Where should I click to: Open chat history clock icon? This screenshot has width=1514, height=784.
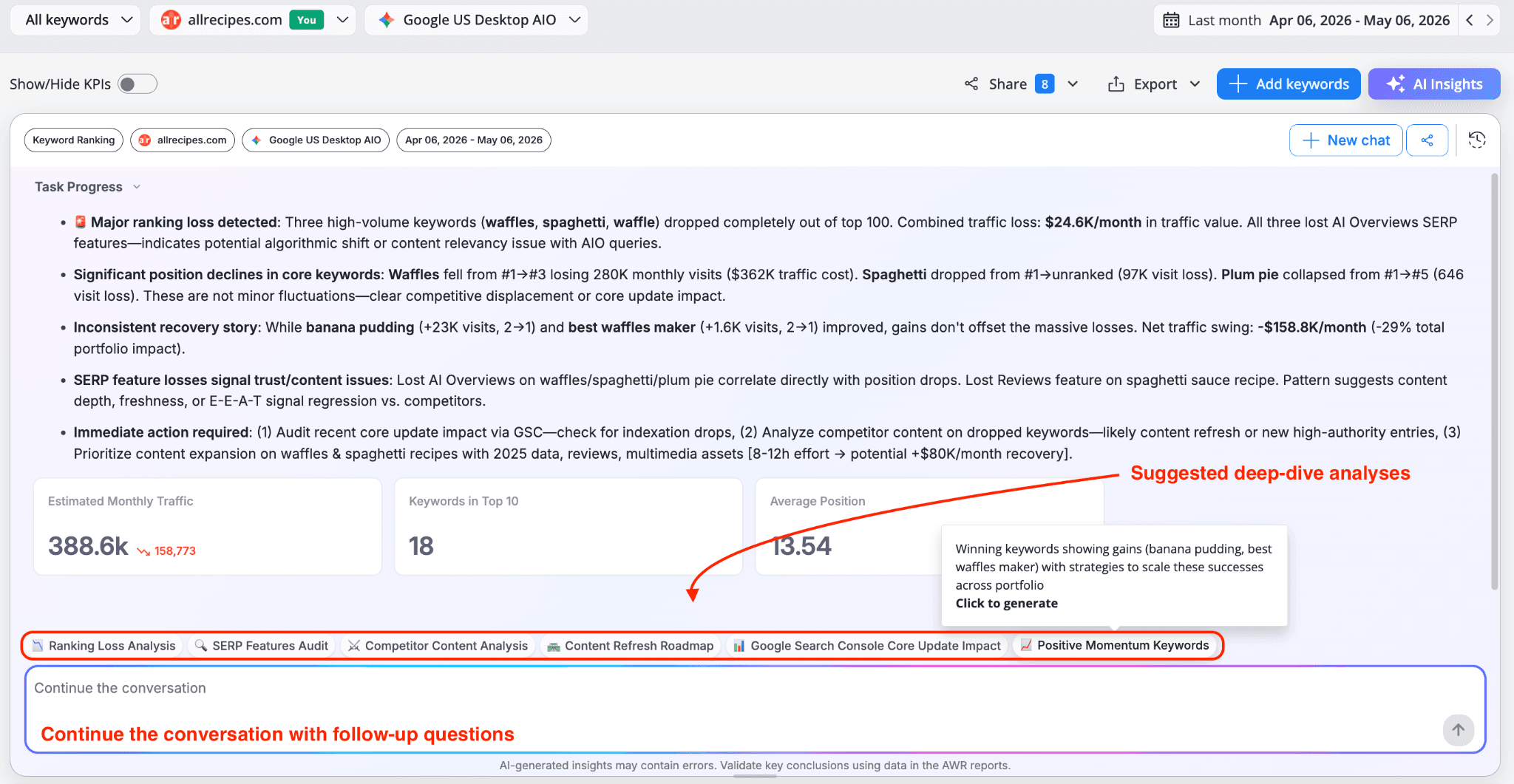pos(1477,140)
